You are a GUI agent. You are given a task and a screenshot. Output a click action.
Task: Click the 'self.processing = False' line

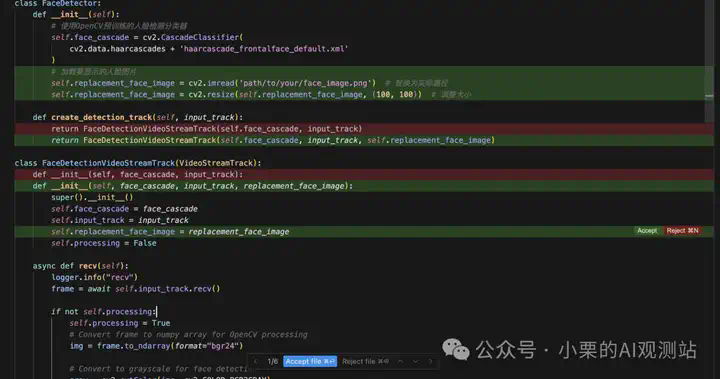click(x=104, y=243)
